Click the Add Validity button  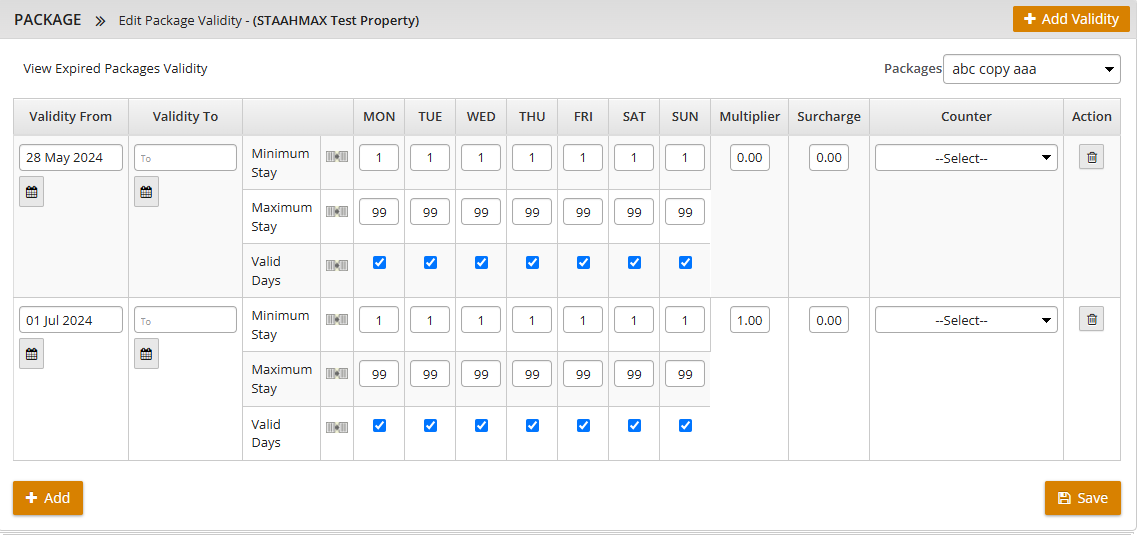tap(1071, 19)
